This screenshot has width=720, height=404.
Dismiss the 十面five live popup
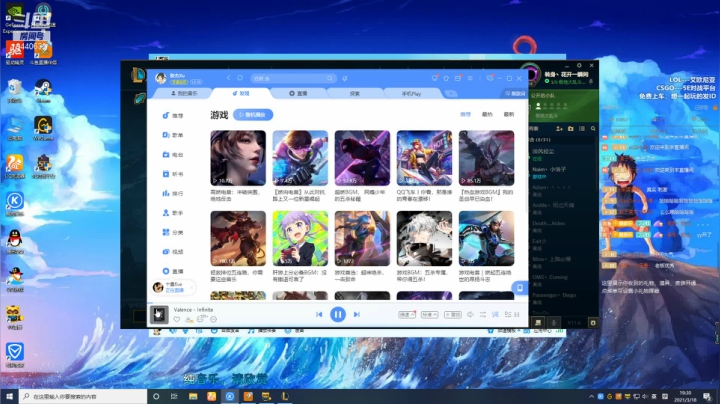click(191, 287)
